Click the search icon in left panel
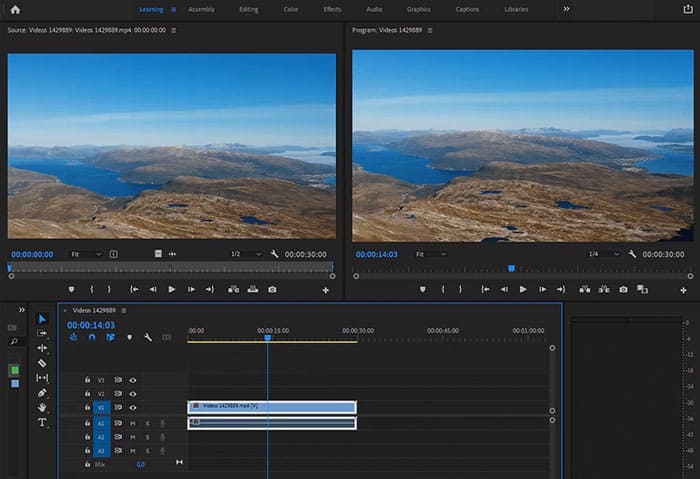Image resolution: width=700 pixels, height=479 pixels. click(14, 342)
